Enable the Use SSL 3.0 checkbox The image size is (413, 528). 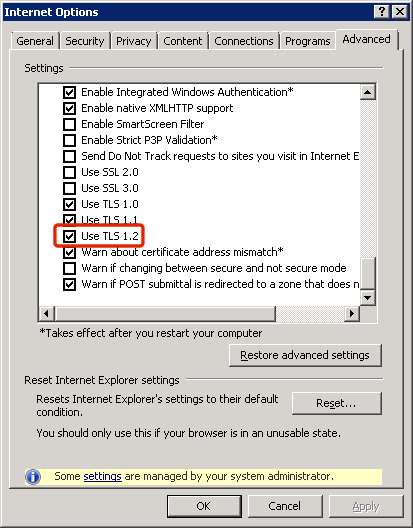69,188
